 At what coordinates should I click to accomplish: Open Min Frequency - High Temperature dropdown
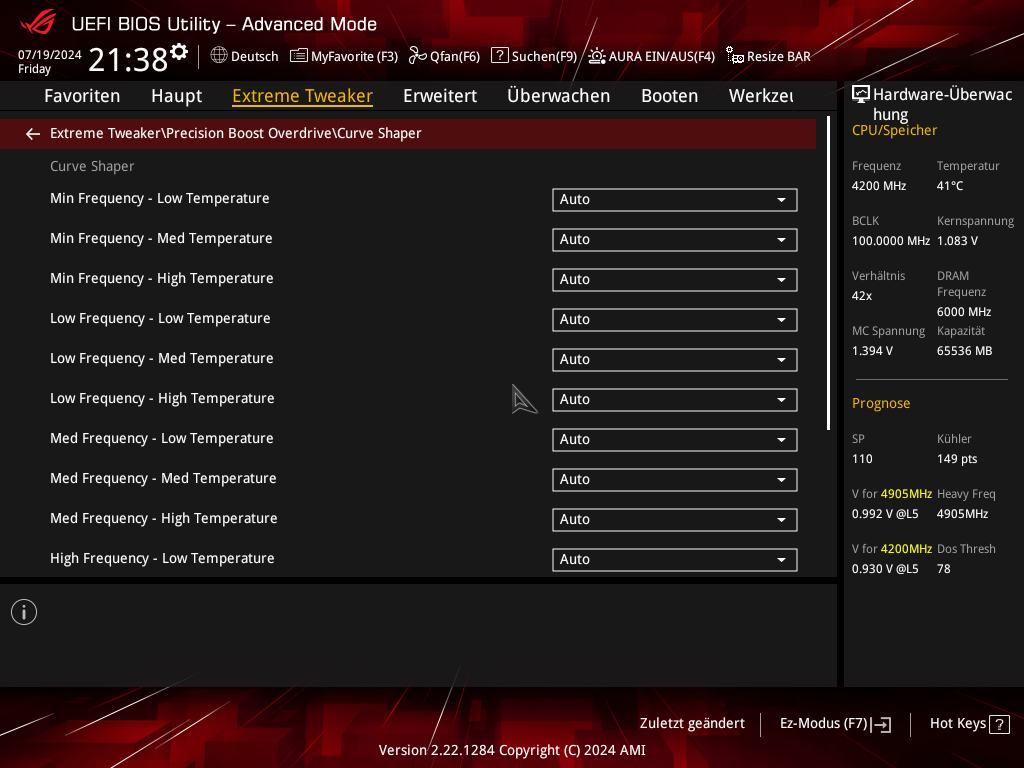coord(675,280)
